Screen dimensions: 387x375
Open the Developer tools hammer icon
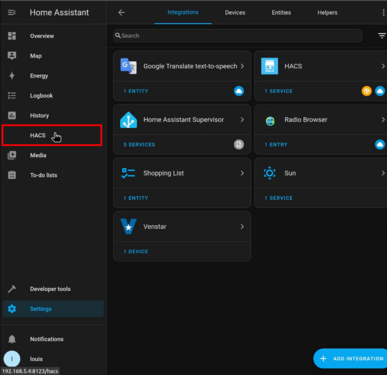coord(12,289)
